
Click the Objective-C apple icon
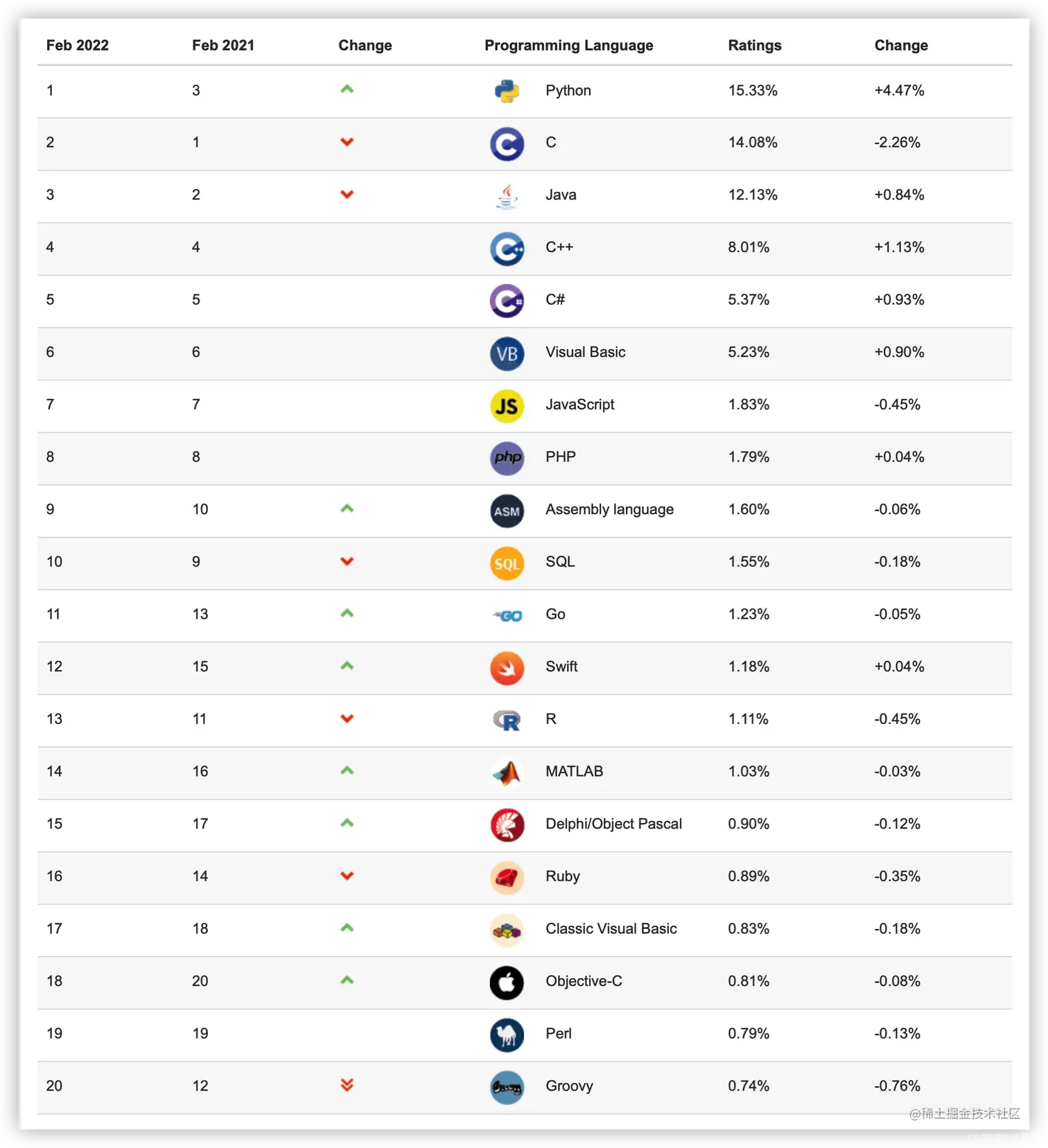point(507,982)
